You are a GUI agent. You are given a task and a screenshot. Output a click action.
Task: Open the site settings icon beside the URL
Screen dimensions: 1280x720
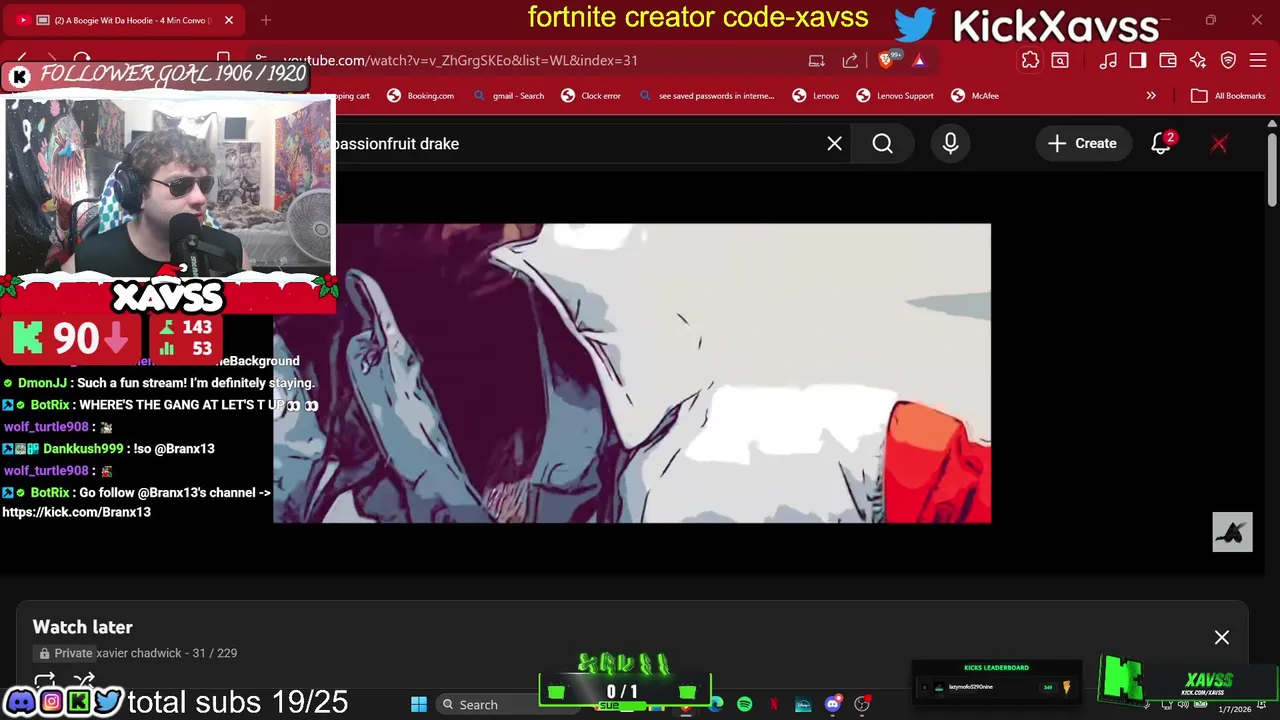point(260,60)
